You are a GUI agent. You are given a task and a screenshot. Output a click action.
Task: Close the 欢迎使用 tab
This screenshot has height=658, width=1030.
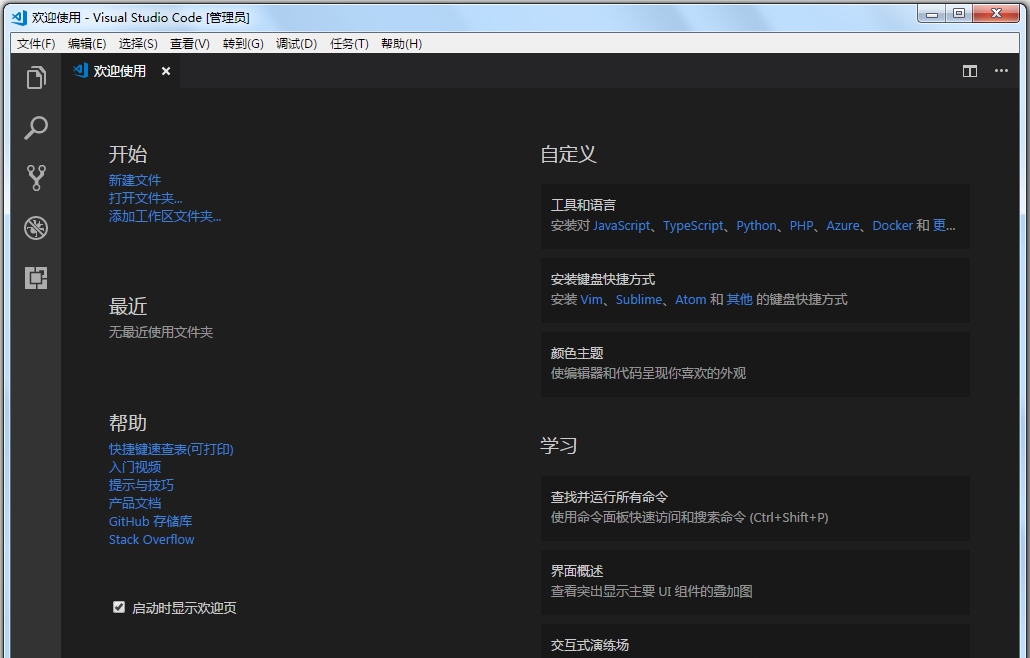[x=166, y=71]
